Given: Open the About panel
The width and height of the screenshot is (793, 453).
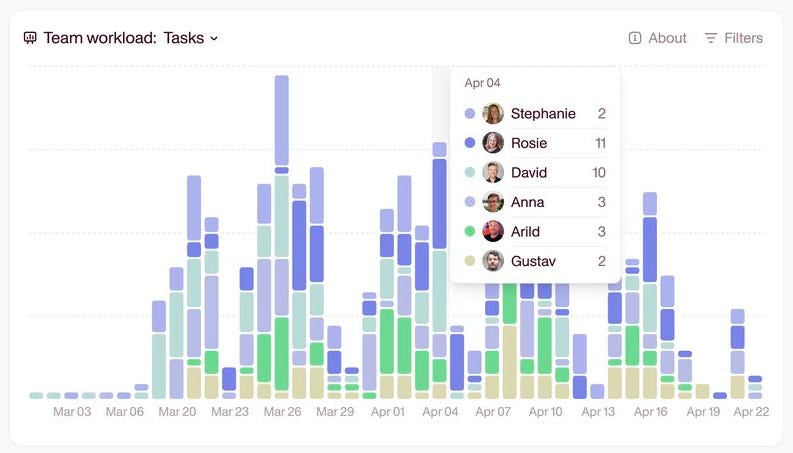Looking at the screenshot, I should pyautogui.click(x=657, y=38).
